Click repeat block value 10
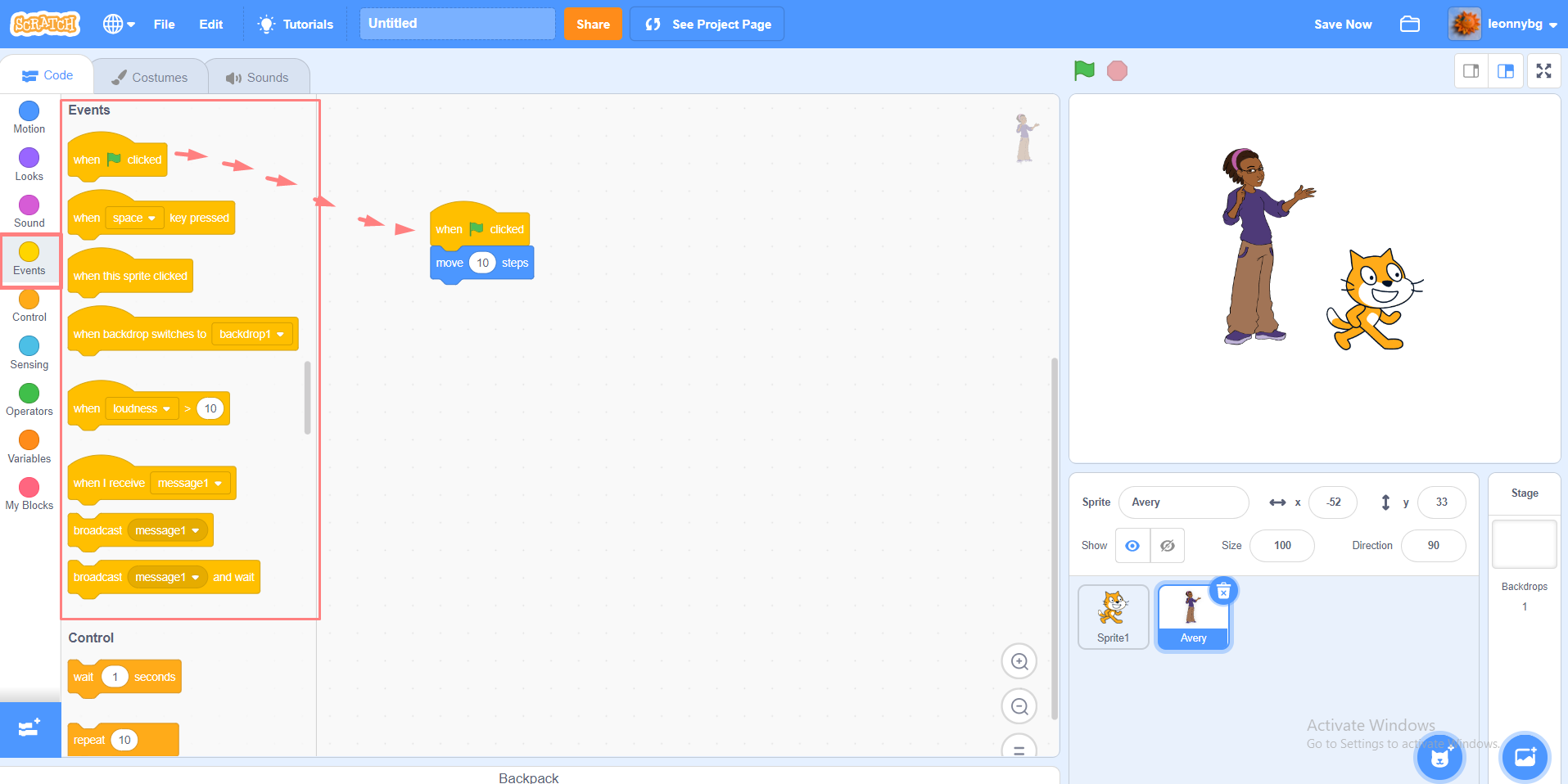Screen dimensions: 1568x784 tap(124, 740)
